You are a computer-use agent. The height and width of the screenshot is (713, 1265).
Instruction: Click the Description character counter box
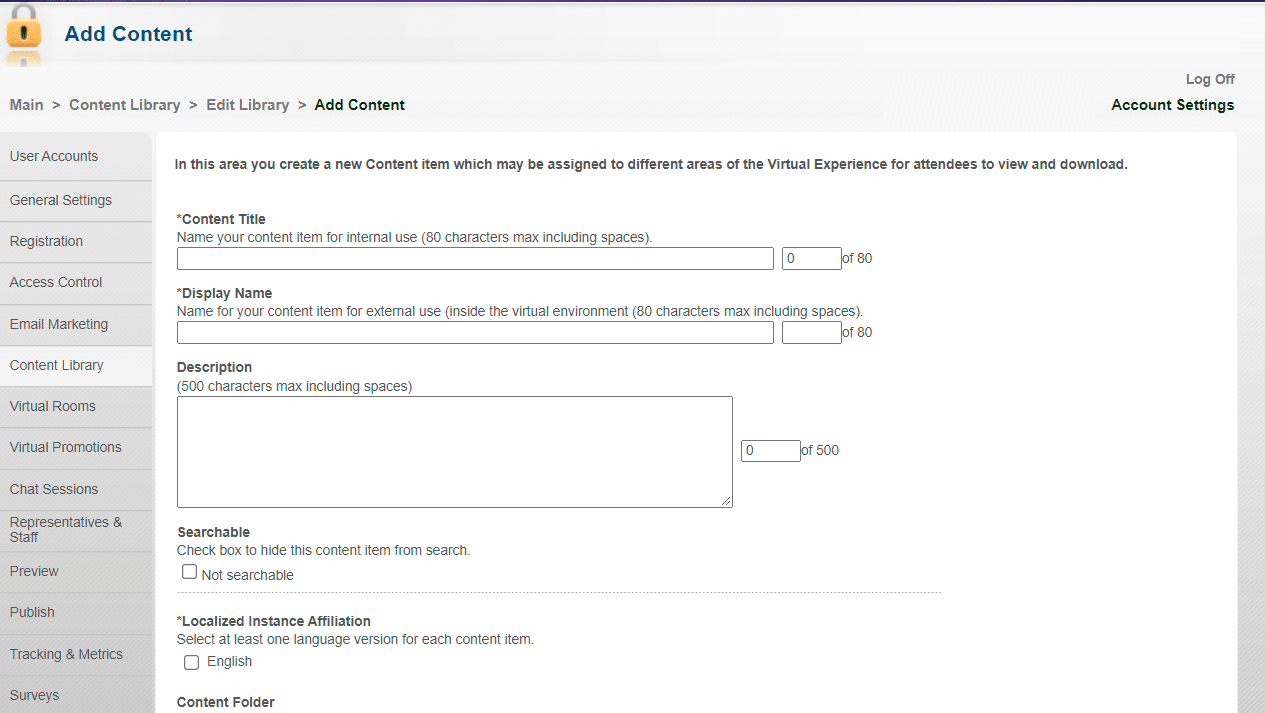pos(770,451)
